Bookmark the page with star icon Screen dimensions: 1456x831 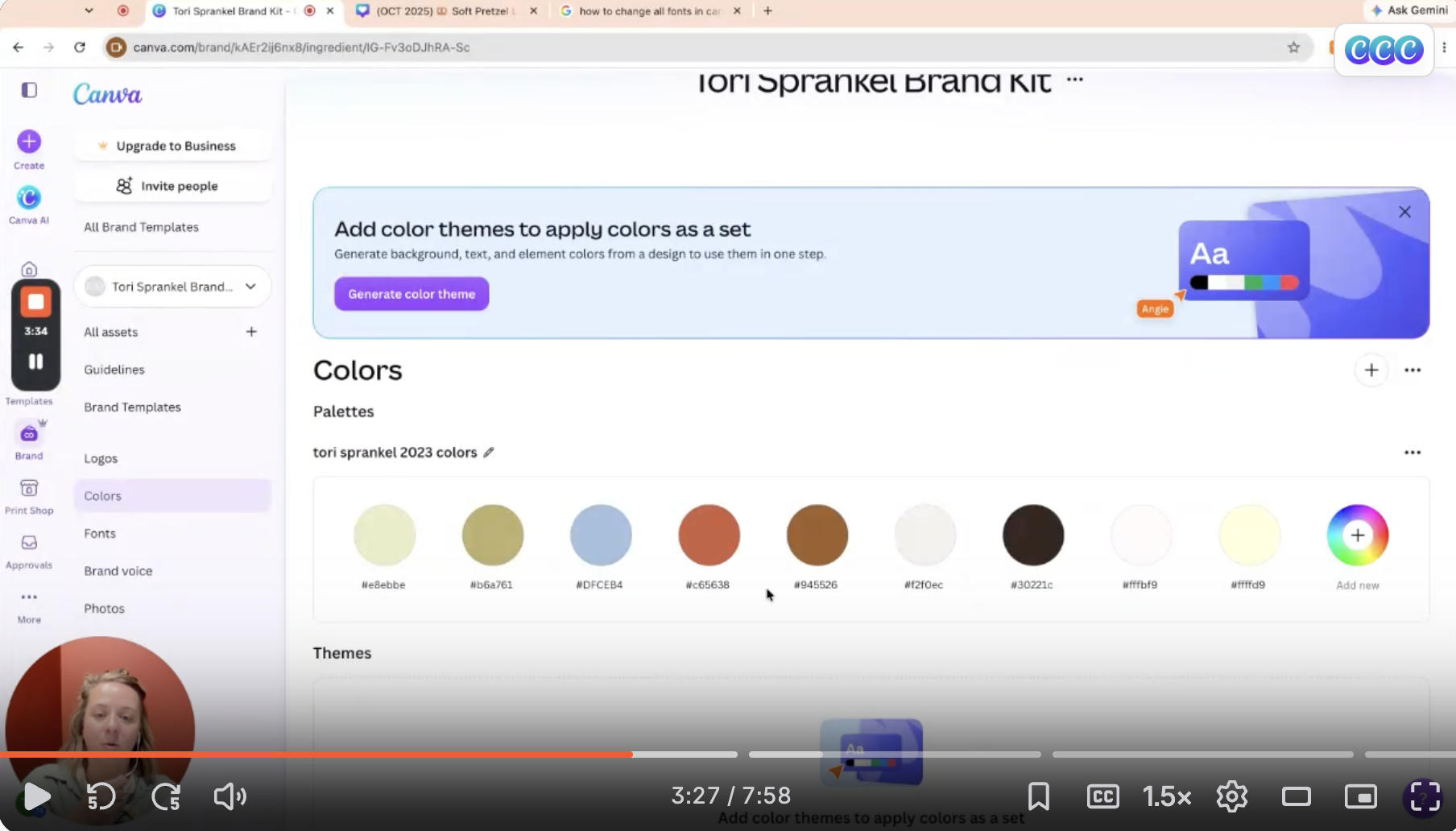click(x=1293, y=48)
